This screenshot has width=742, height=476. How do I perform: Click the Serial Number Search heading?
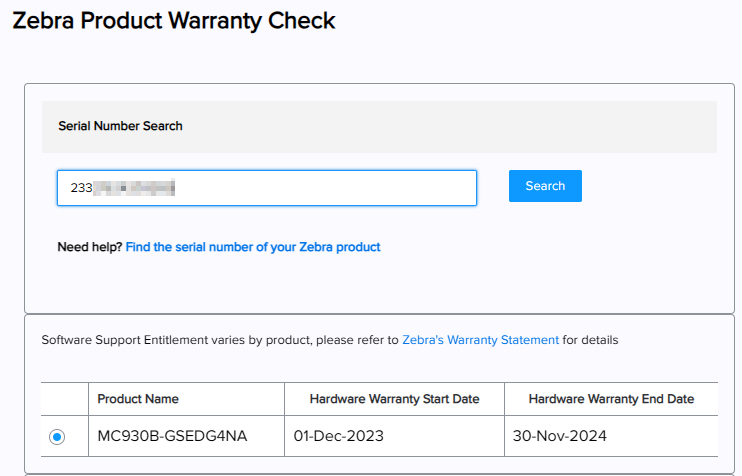coord(120,126)
